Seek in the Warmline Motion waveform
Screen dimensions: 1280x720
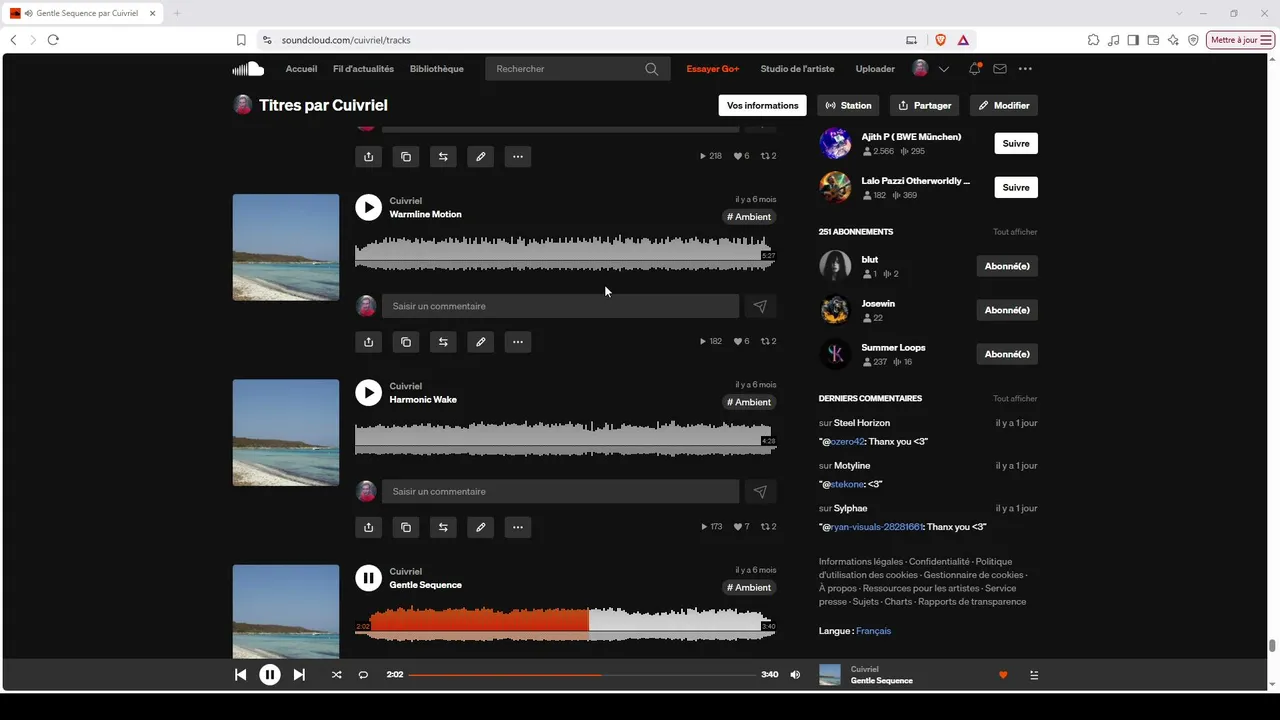565,254
